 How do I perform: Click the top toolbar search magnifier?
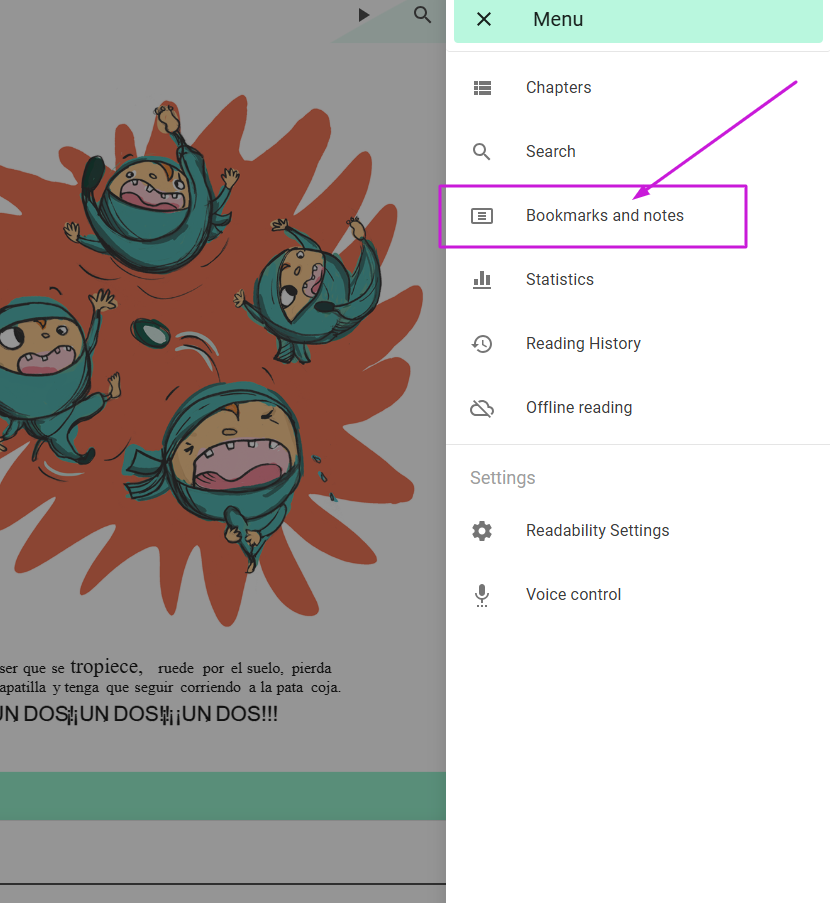point(422,14)
